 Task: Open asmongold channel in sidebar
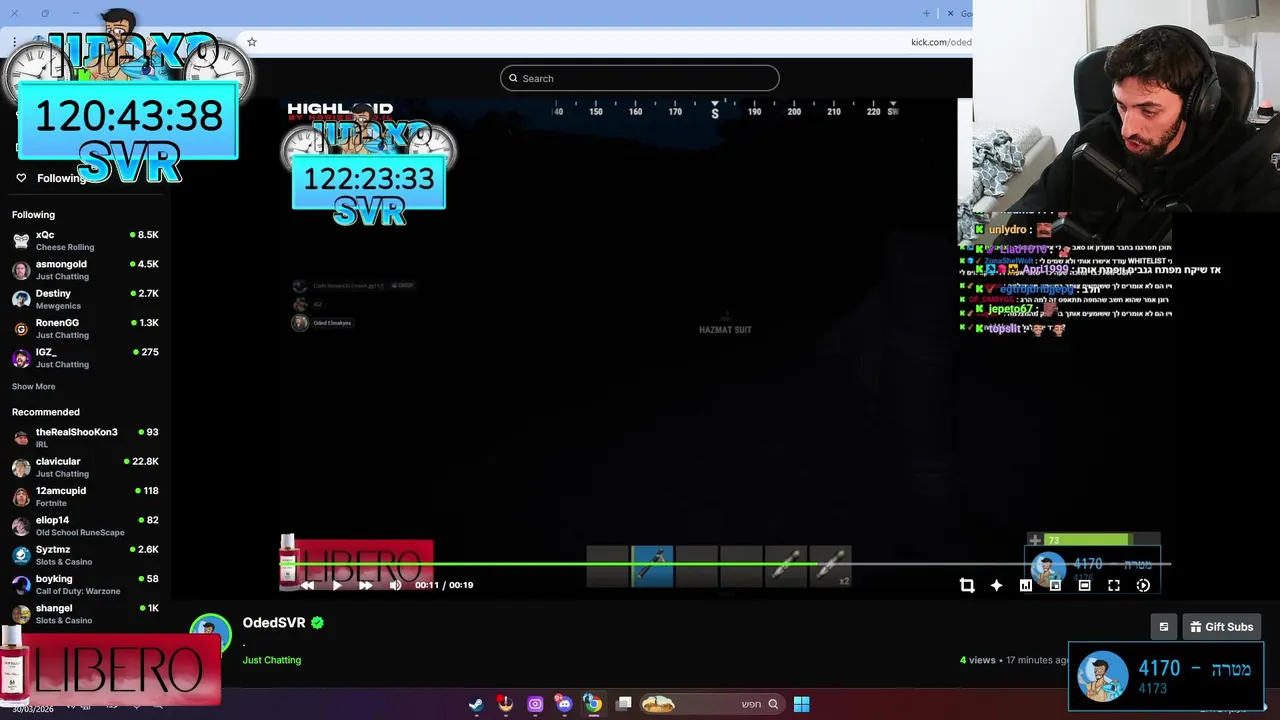tap(85, 270)
